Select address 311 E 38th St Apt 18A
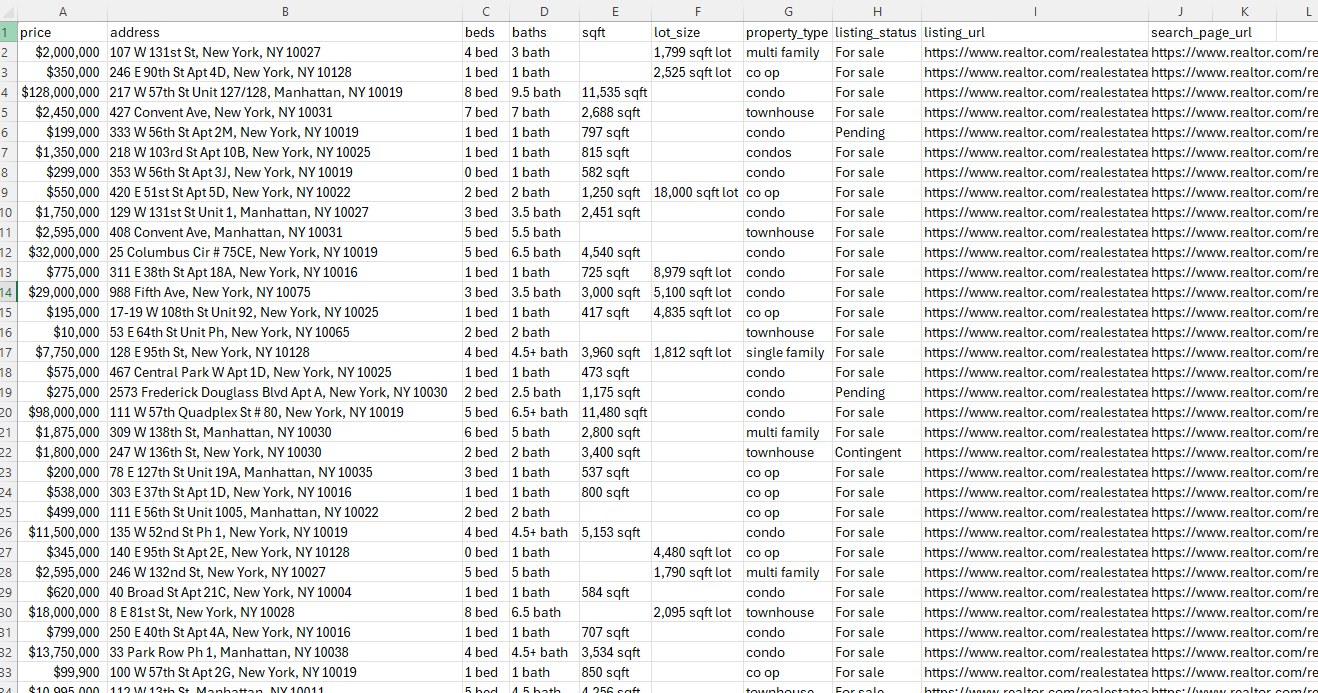 point(285,272)
